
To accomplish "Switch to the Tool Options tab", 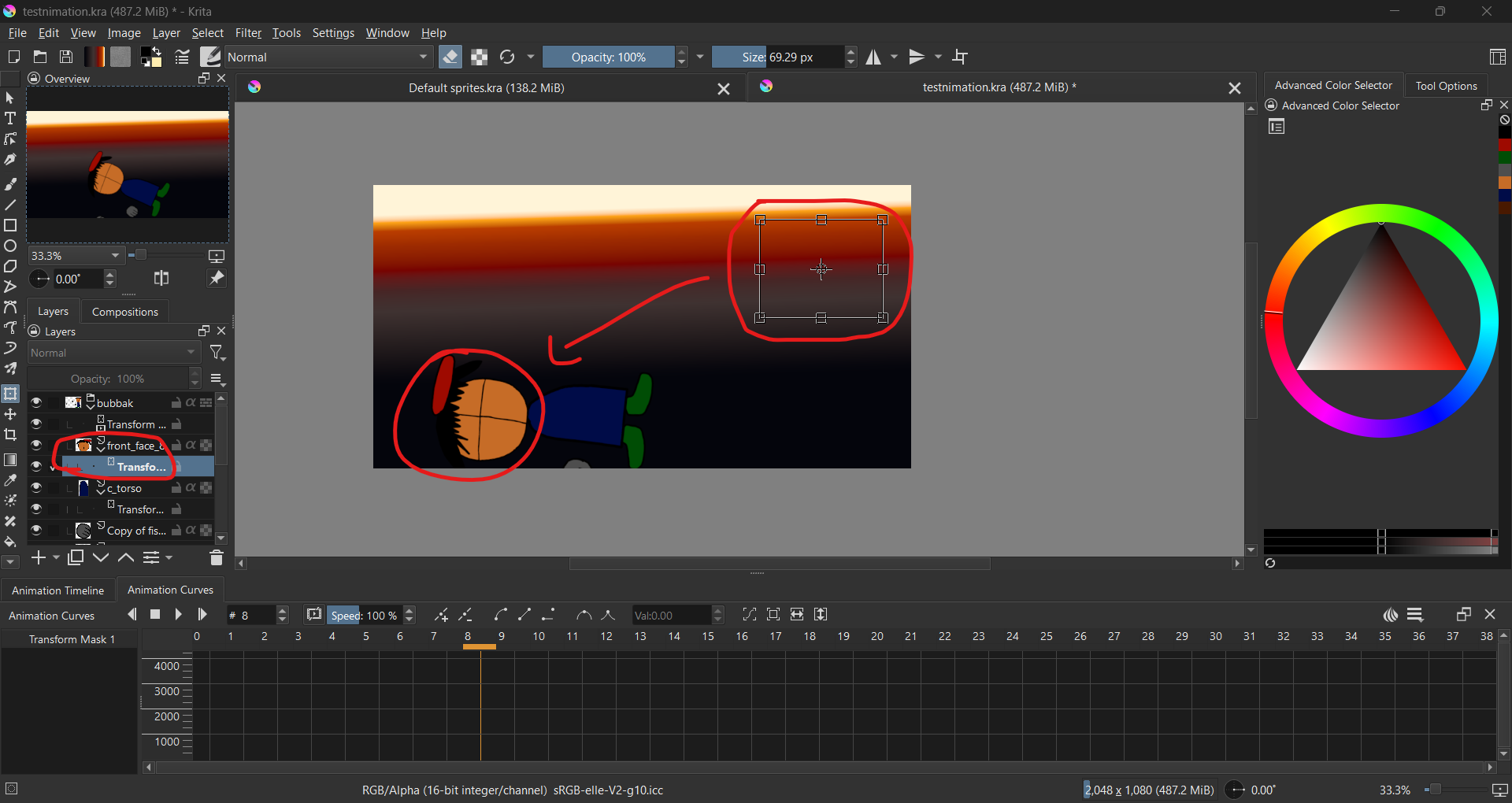I will (x=1446, y=86).
